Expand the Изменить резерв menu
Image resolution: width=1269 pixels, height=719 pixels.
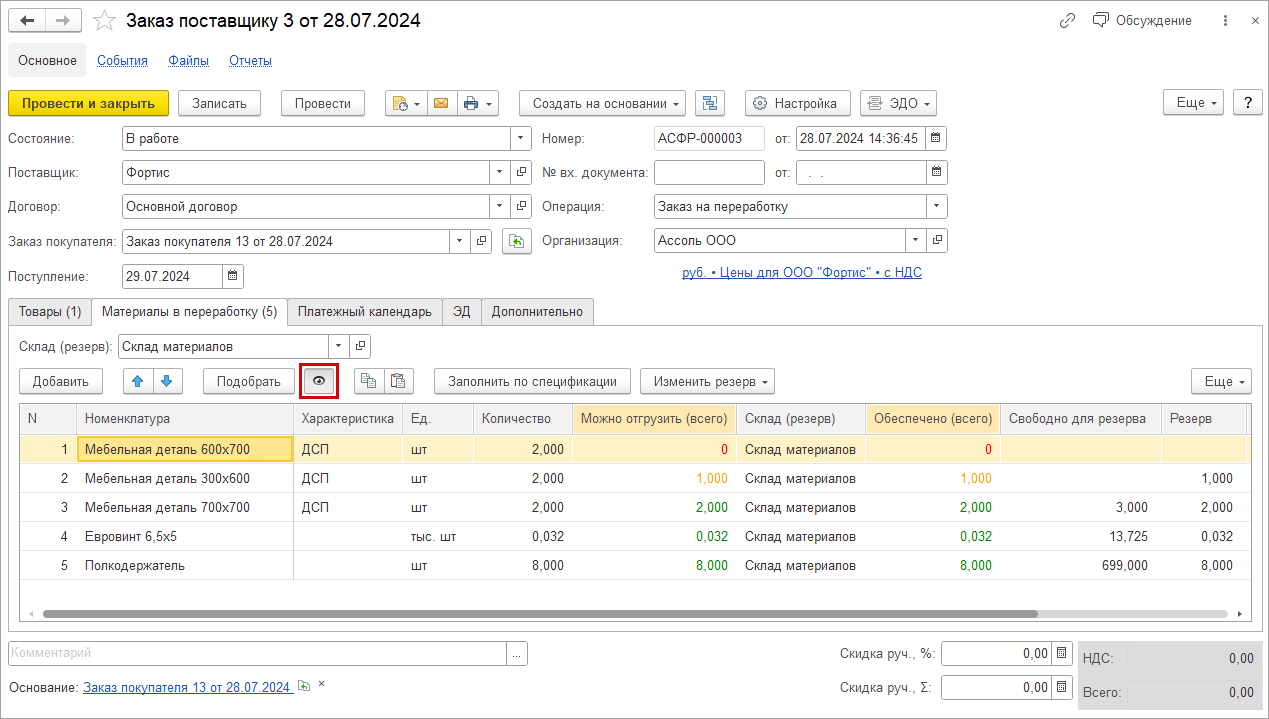707,381
